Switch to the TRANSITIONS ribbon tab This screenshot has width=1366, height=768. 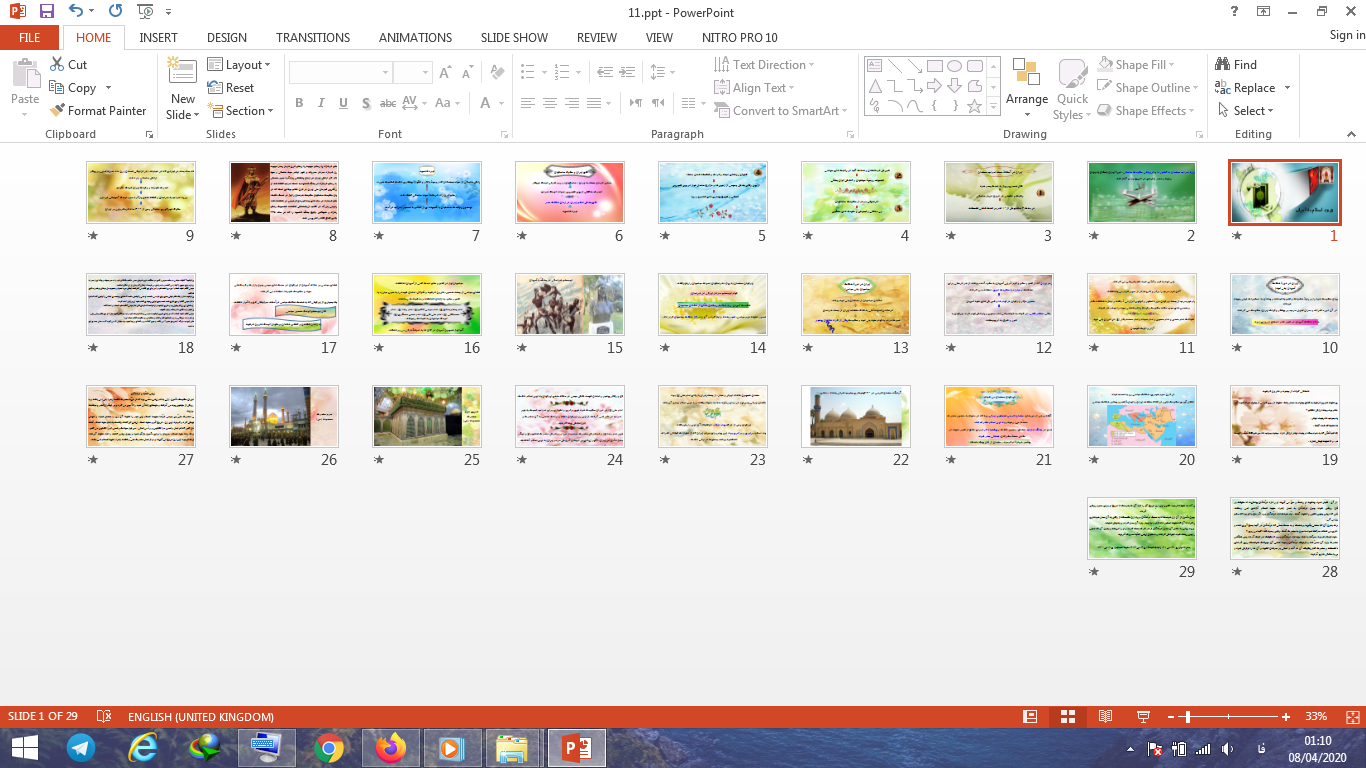tap(313, 37)
